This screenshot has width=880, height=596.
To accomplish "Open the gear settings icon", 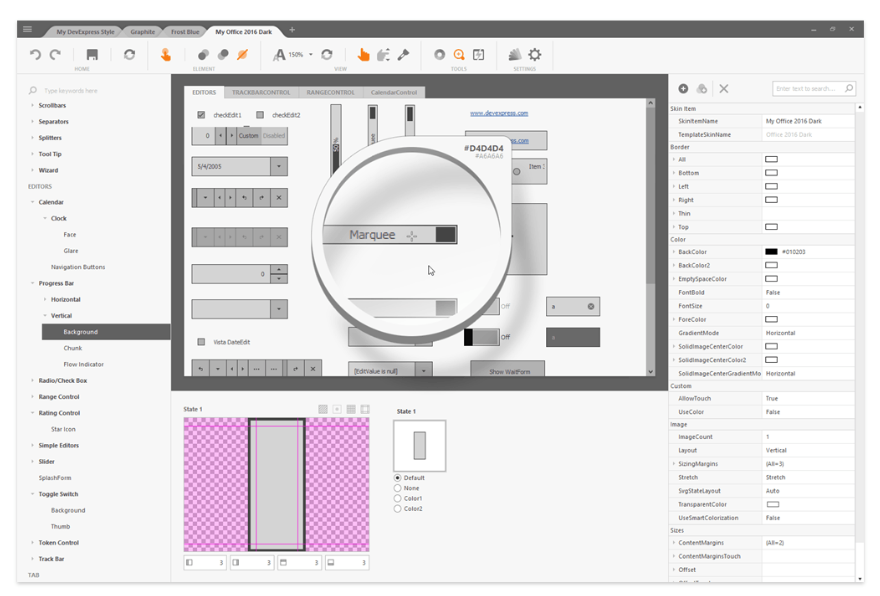I will 535,54.
